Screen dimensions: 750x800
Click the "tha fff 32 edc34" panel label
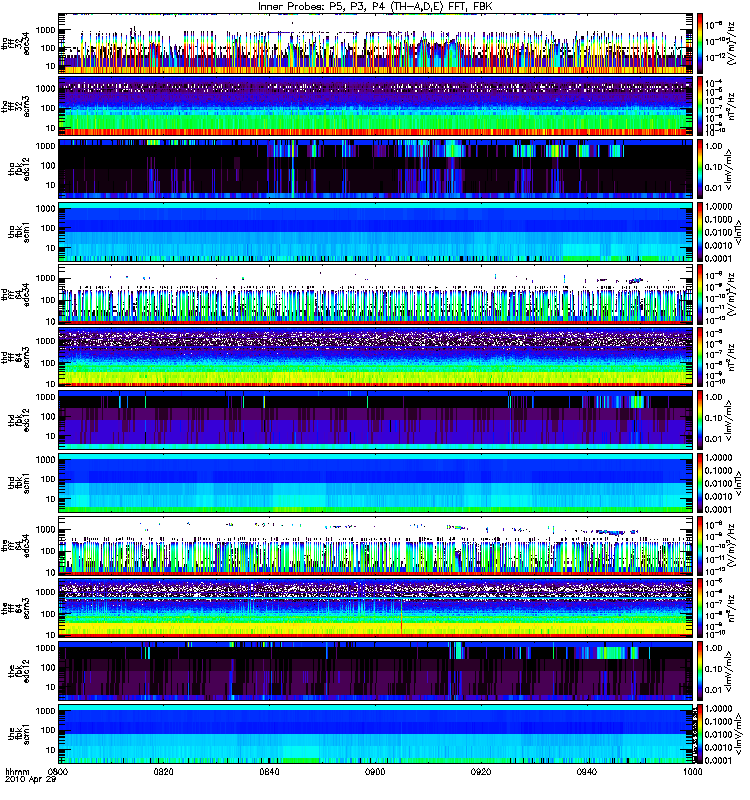(x=16, y=44)
